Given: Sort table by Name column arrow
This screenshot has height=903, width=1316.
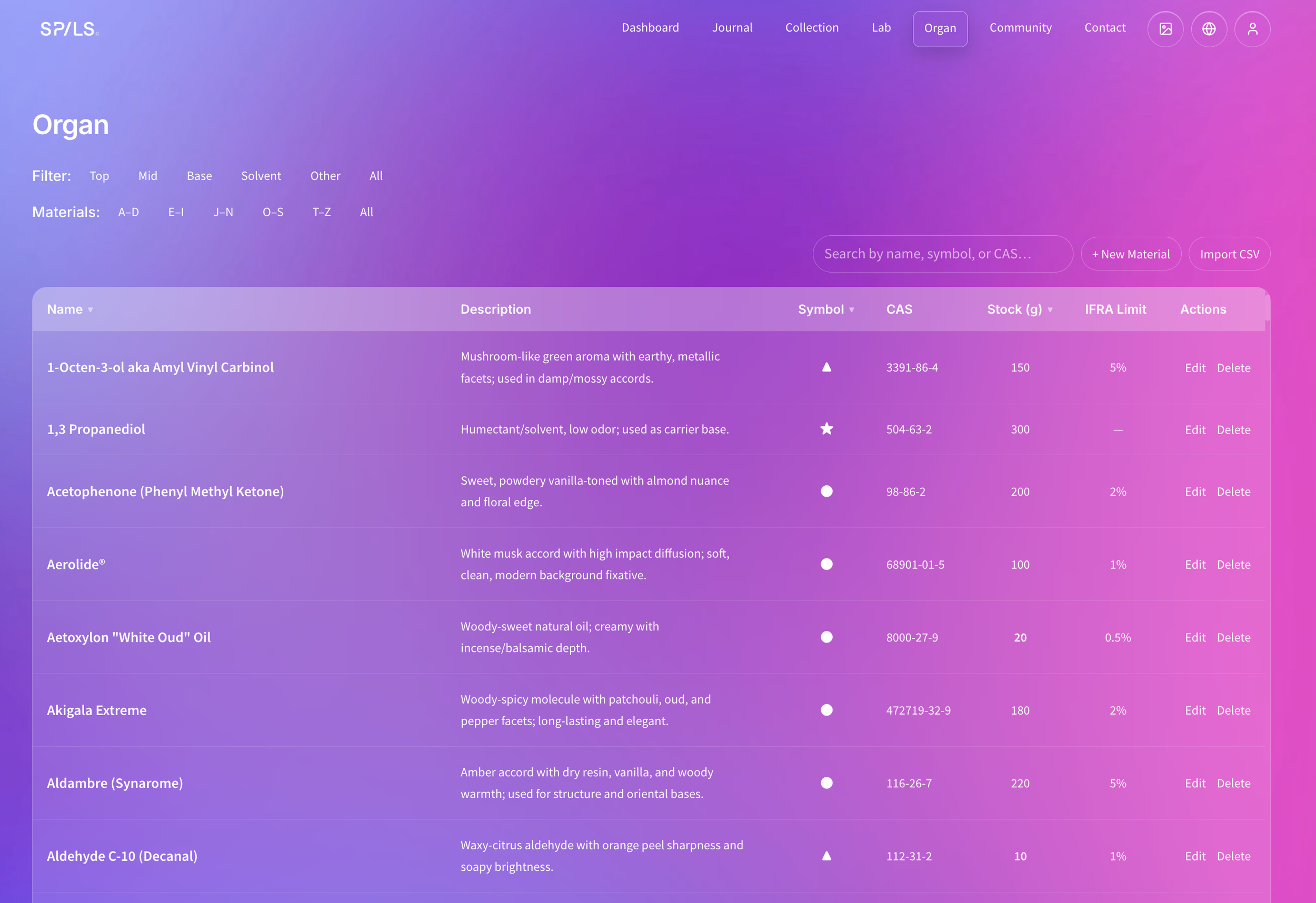Looking at the screenshot, I should point(91,309).
